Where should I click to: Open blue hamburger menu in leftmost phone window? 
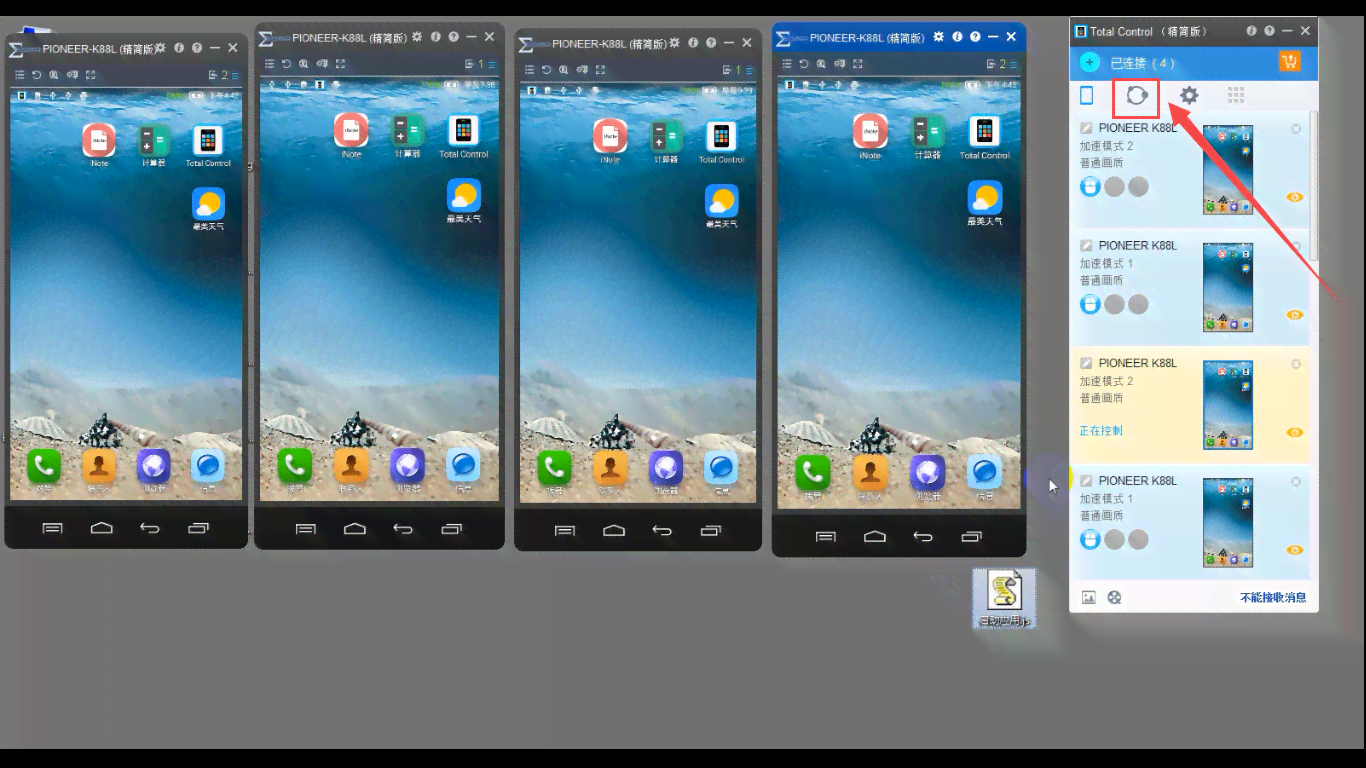tap(237, 75)
